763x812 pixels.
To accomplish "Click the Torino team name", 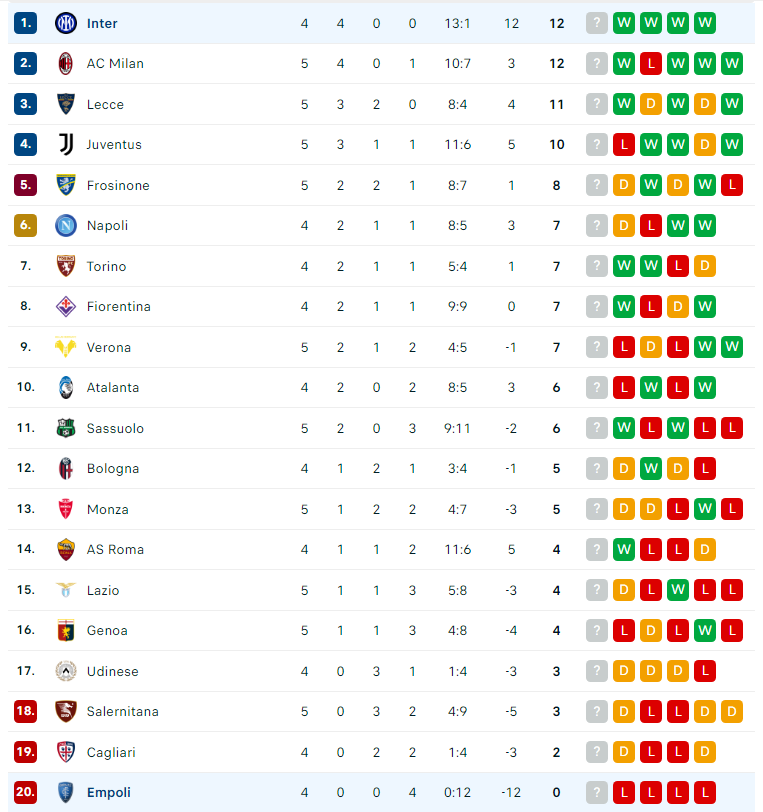I will (106, 266).
